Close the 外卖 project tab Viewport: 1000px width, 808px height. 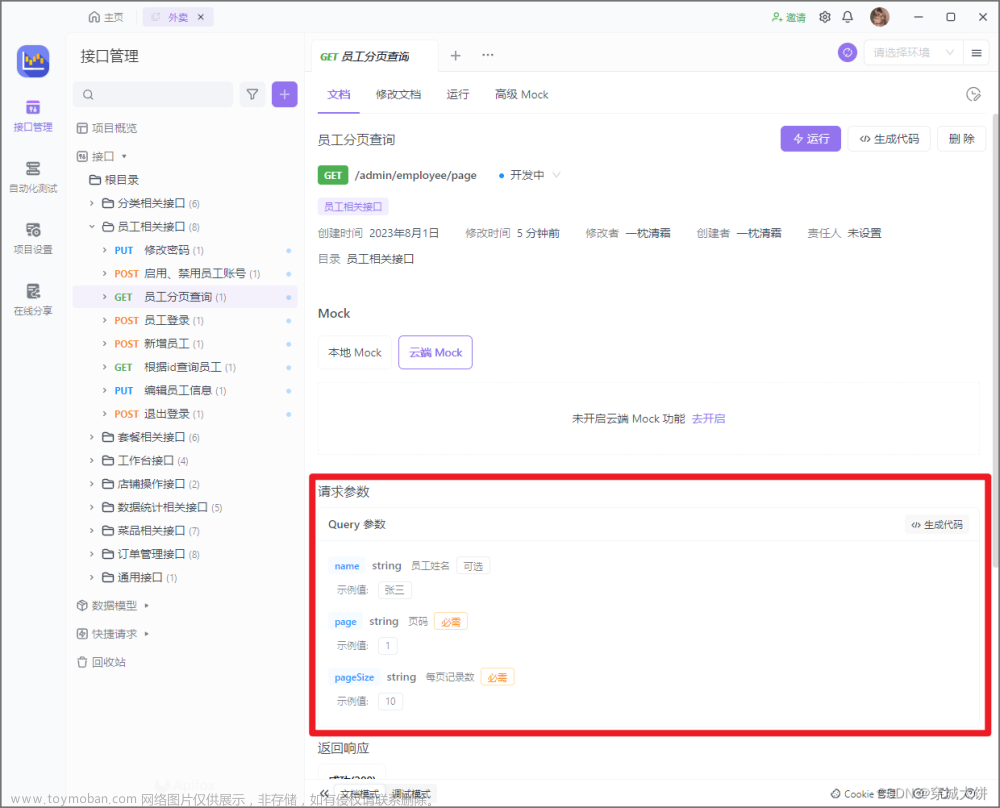point(201,17)
